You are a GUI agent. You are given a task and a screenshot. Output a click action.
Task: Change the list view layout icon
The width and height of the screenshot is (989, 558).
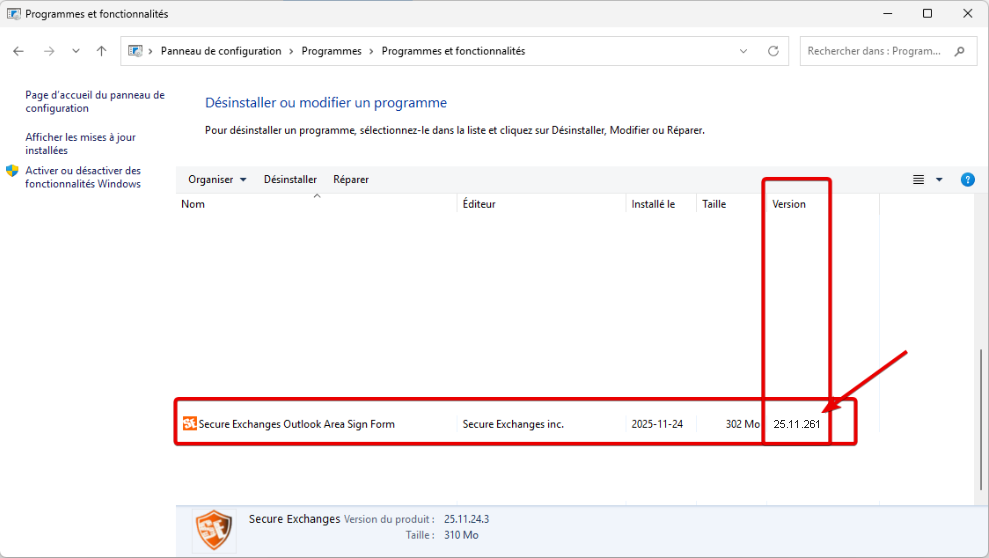pyautogui.click(x=918, y=180)
